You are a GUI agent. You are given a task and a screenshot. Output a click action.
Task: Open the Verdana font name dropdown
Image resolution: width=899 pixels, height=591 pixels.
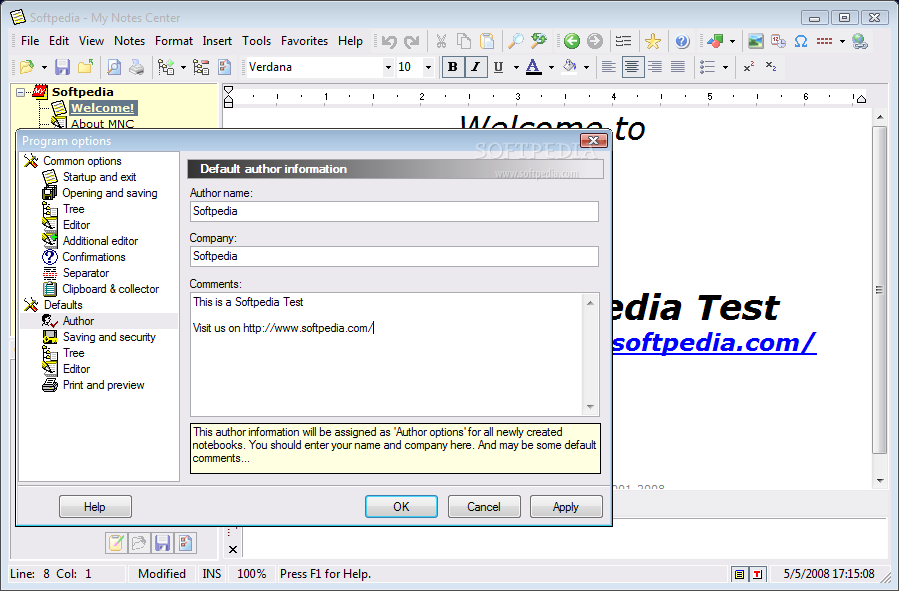click(x=388, y=67)
